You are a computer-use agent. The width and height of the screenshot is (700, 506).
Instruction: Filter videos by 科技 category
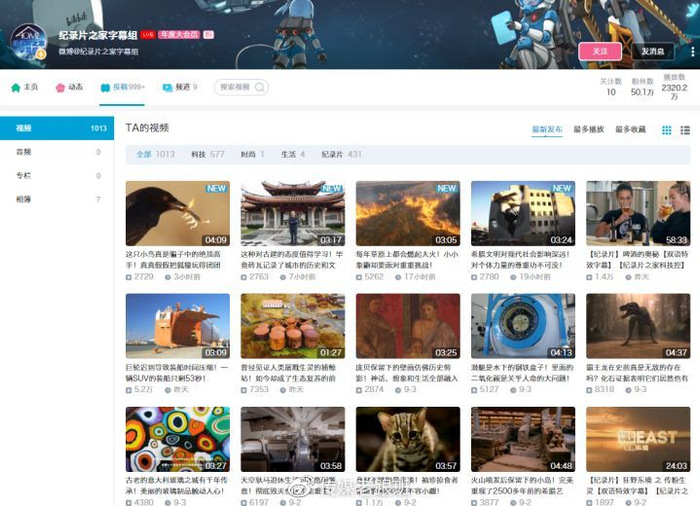(x=204, y=154)
